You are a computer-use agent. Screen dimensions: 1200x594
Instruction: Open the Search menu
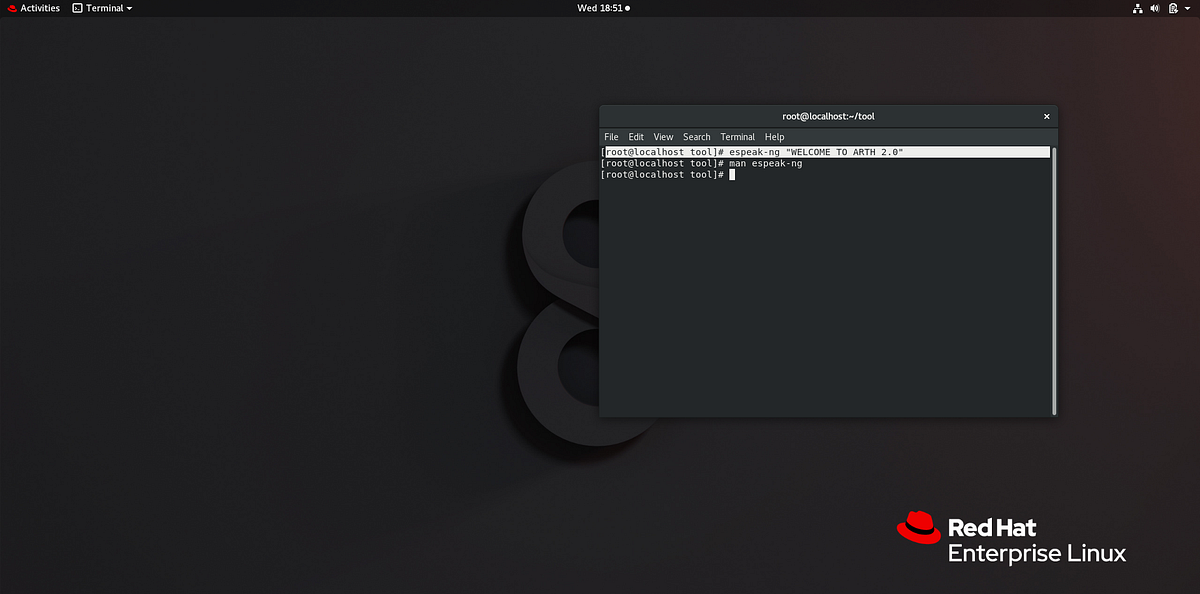point(696,136)
